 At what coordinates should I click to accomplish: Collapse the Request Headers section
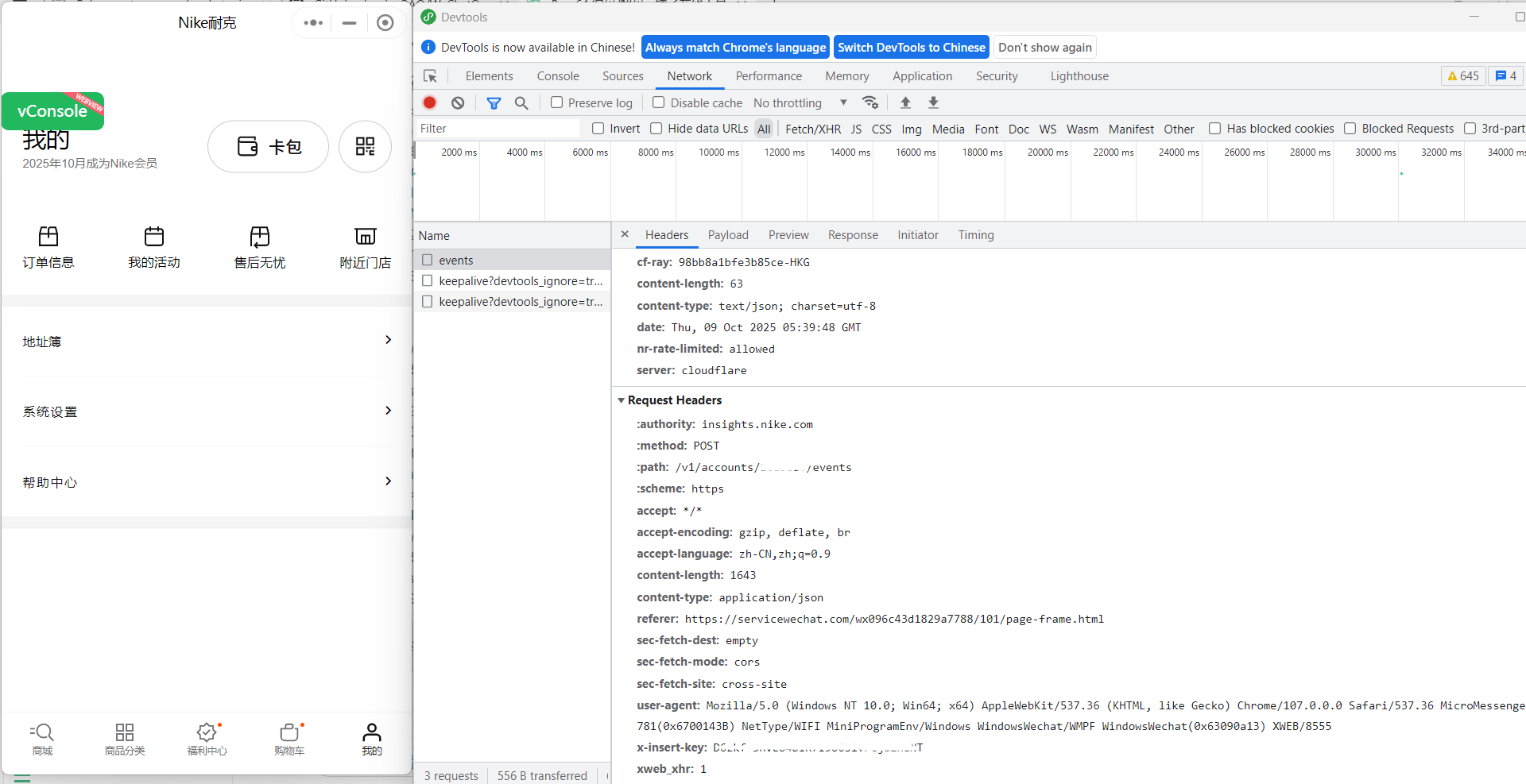622,400
